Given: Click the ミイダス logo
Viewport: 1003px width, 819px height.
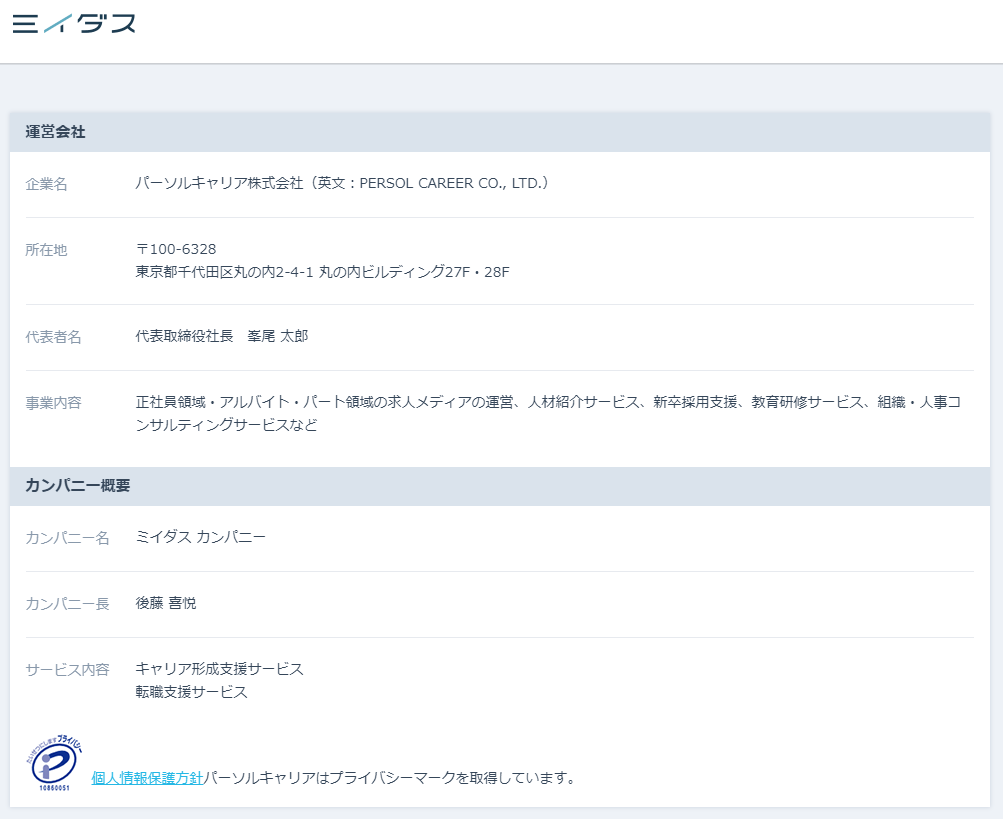Looking at the screenshot, I should pos(74,23).
